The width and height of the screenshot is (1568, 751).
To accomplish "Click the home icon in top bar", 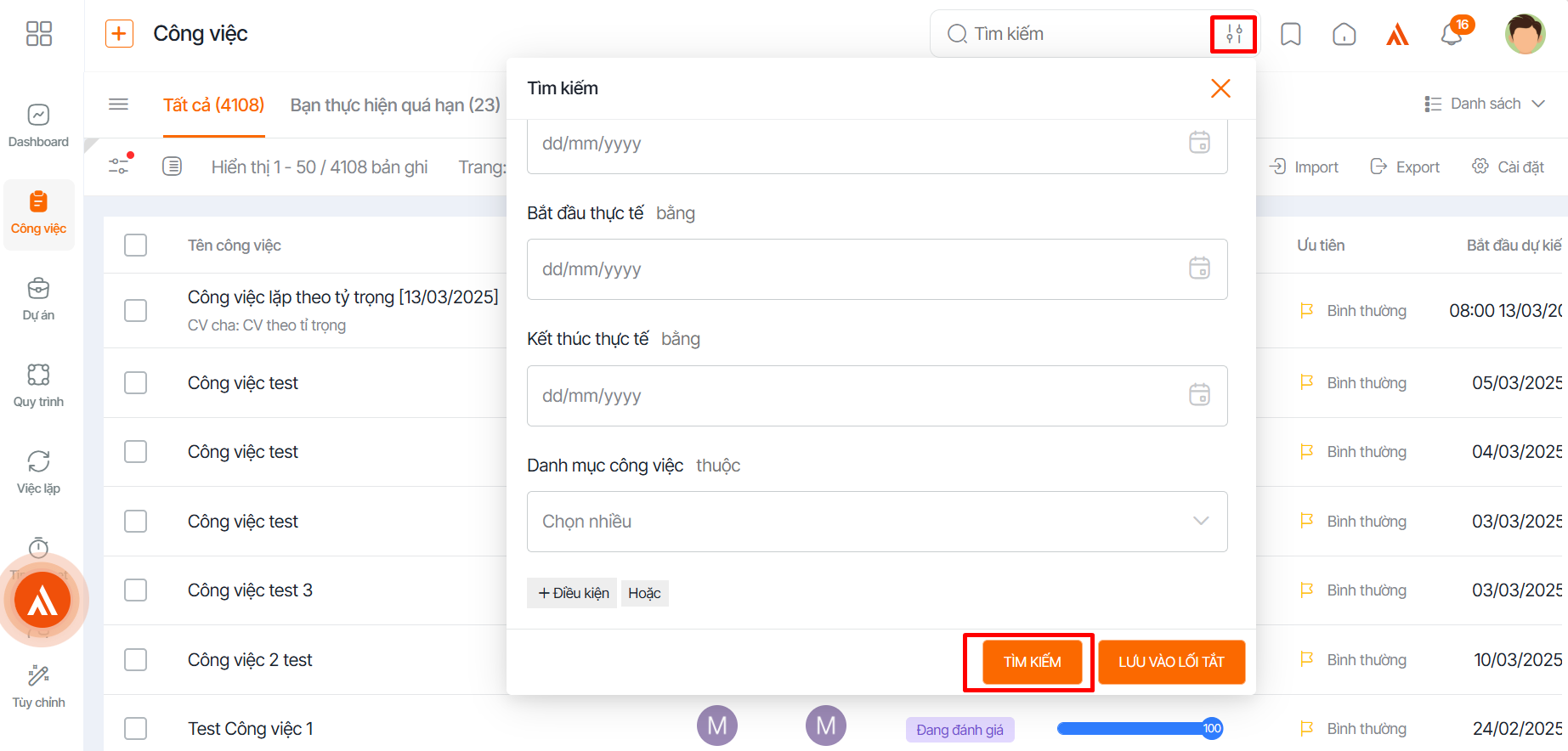I will pyautogui.click(x=1344, y=34).
